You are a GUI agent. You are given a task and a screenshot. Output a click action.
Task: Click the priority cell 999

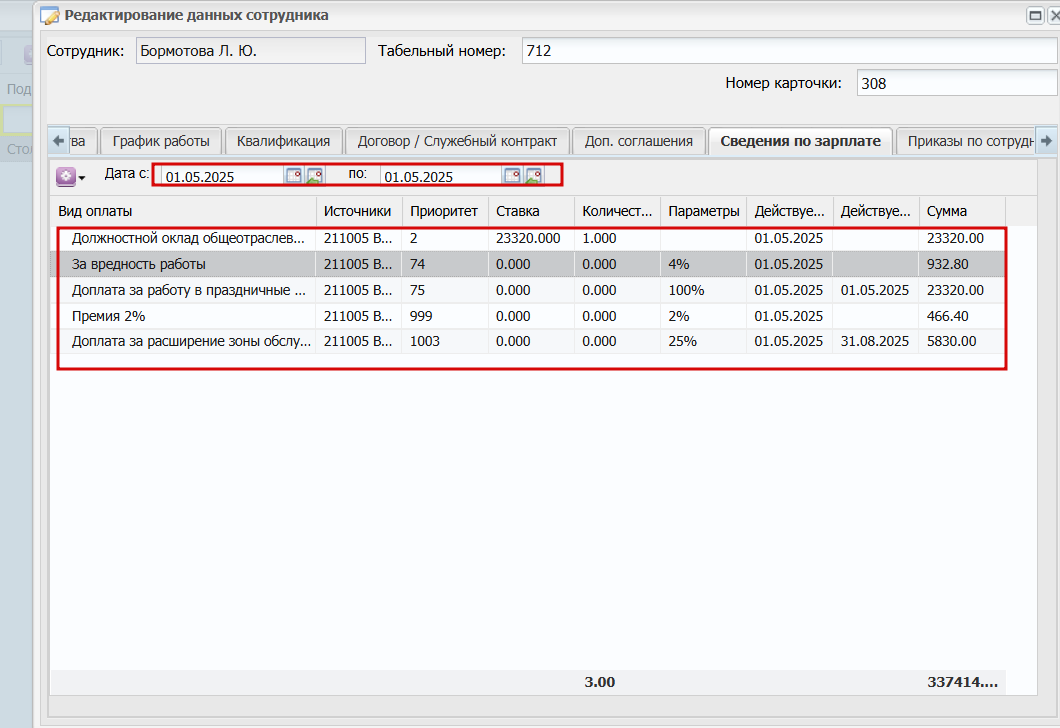pos(445,316)
